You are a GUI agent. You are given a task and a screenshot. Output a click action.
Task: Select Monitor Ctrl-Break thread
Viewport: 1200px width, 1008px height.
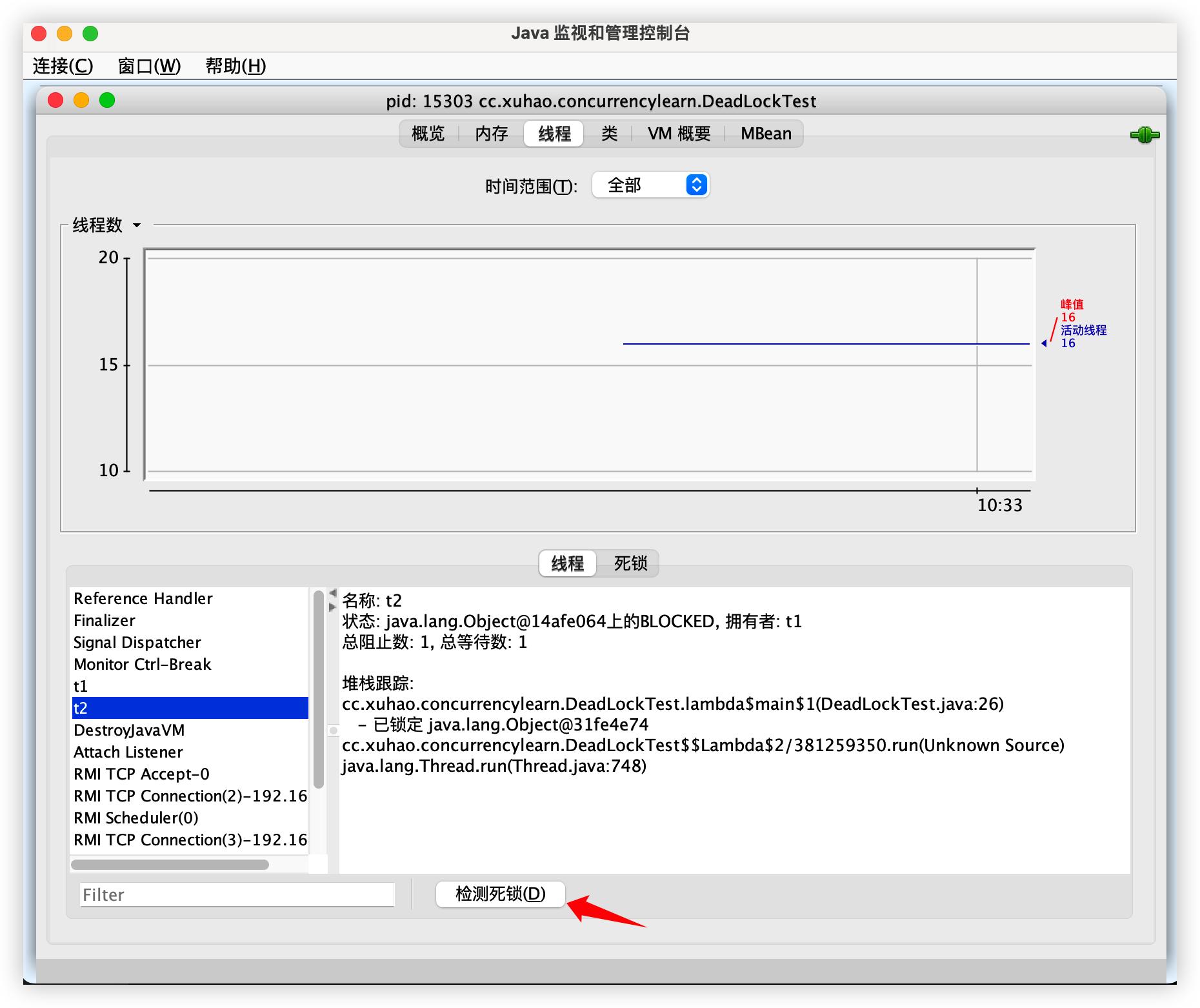(190, 664)
